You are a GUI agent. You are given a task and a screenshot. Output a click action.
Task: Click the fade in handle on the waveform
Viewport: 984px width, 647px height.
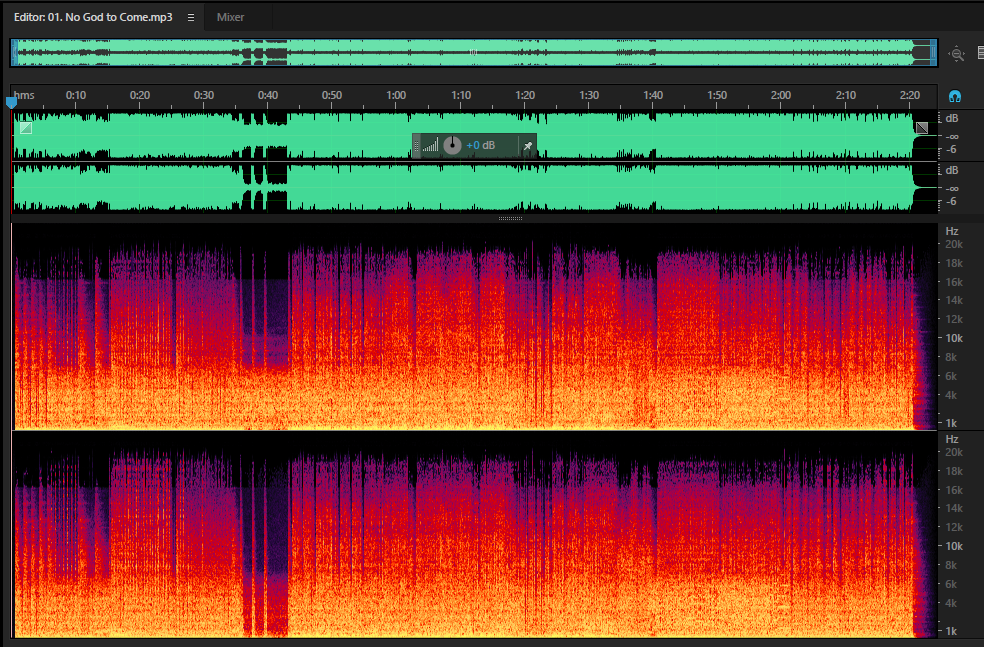tap(26, 128)
